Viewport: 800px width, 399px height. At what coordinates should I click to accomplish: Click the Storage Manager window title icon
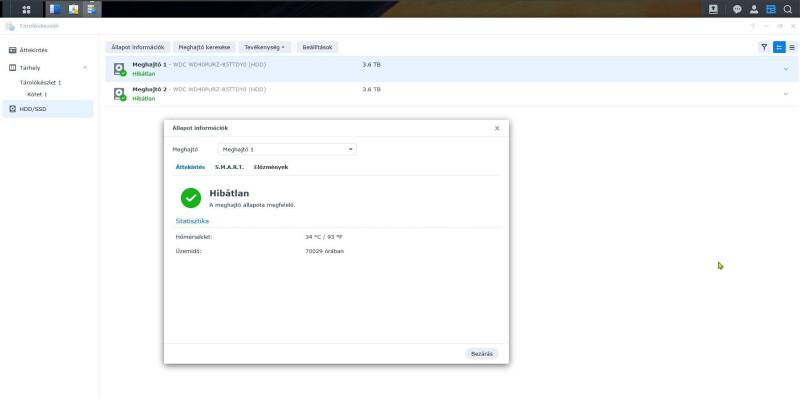(x=10, y=26)
